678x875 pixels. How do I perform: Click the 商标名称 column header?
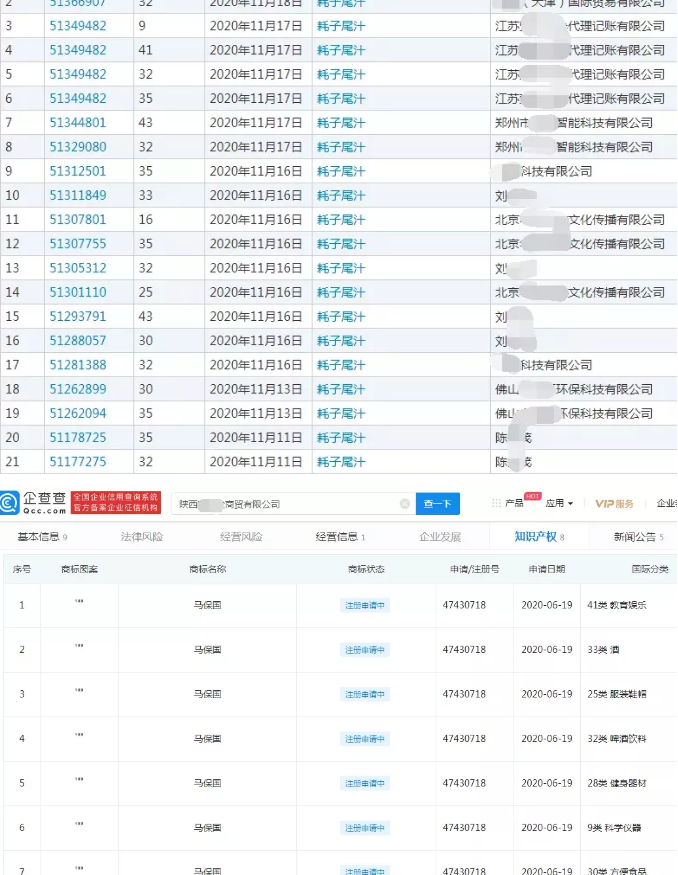(x=208, y=569)
